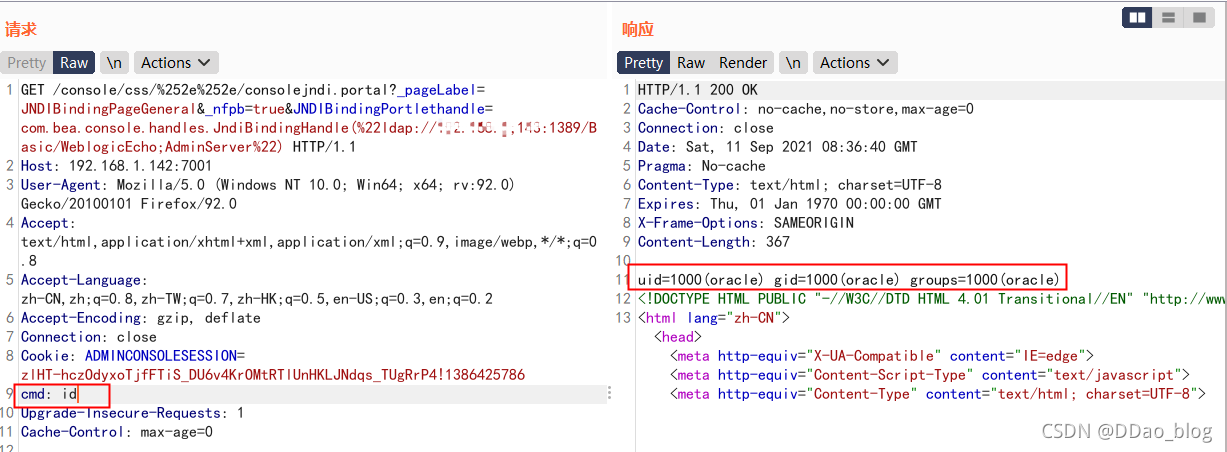Click the Accept-Language header label
This screenshot has width=1227, height=452.
(x=84, y=280)
